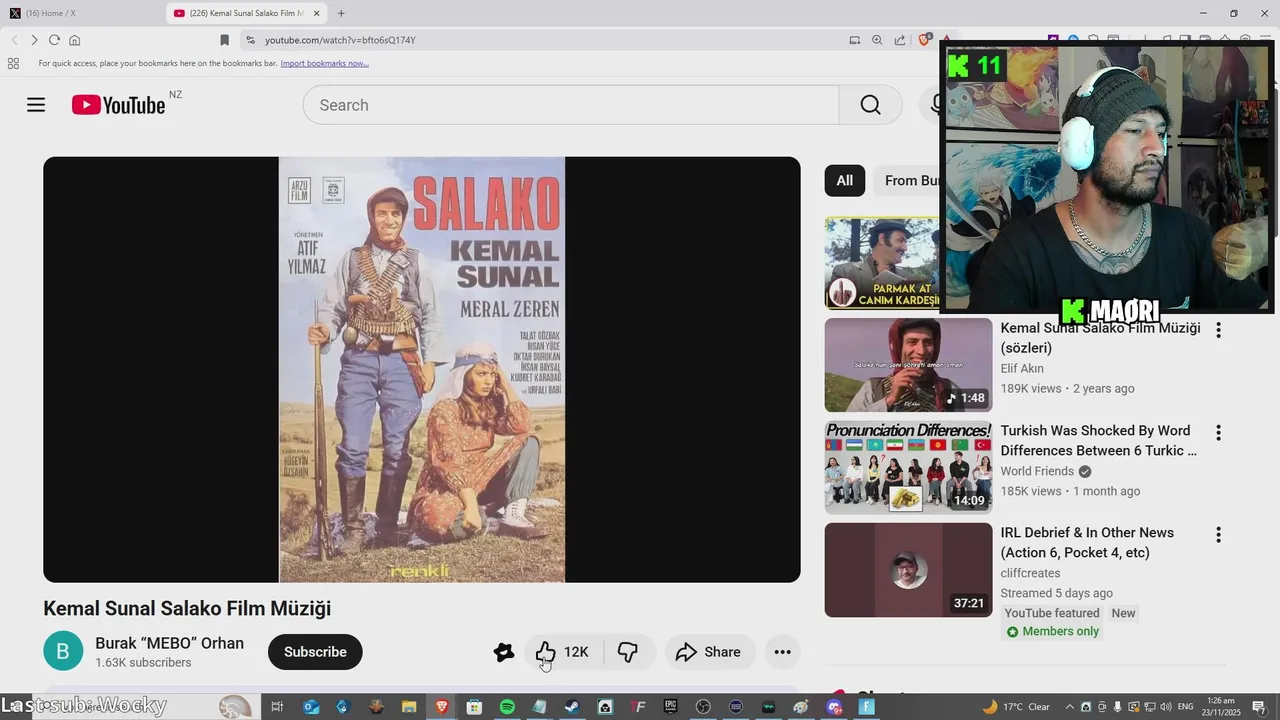This screenshot has width=1280, height=720.
Task: Open options for IRL Debrief video
Action: click(x=1218, y=535)
